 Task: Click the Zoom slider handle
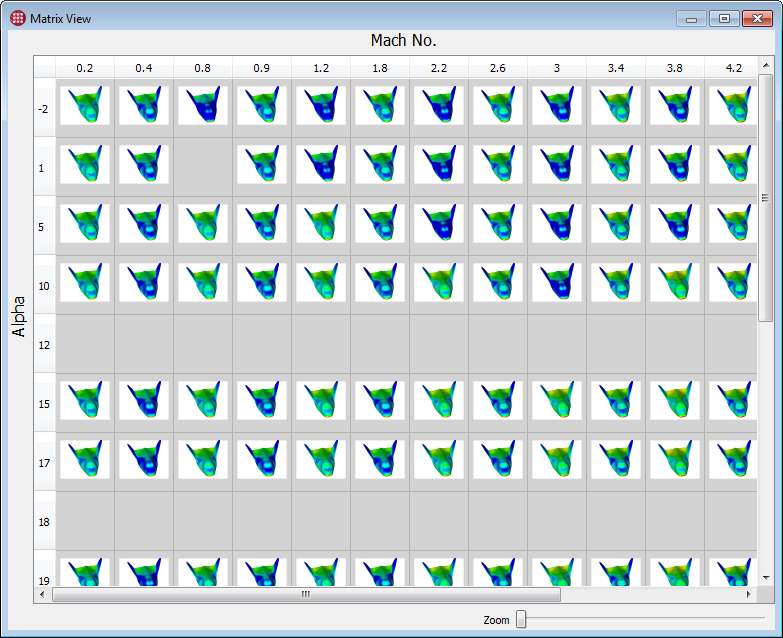tap(521, 619)
